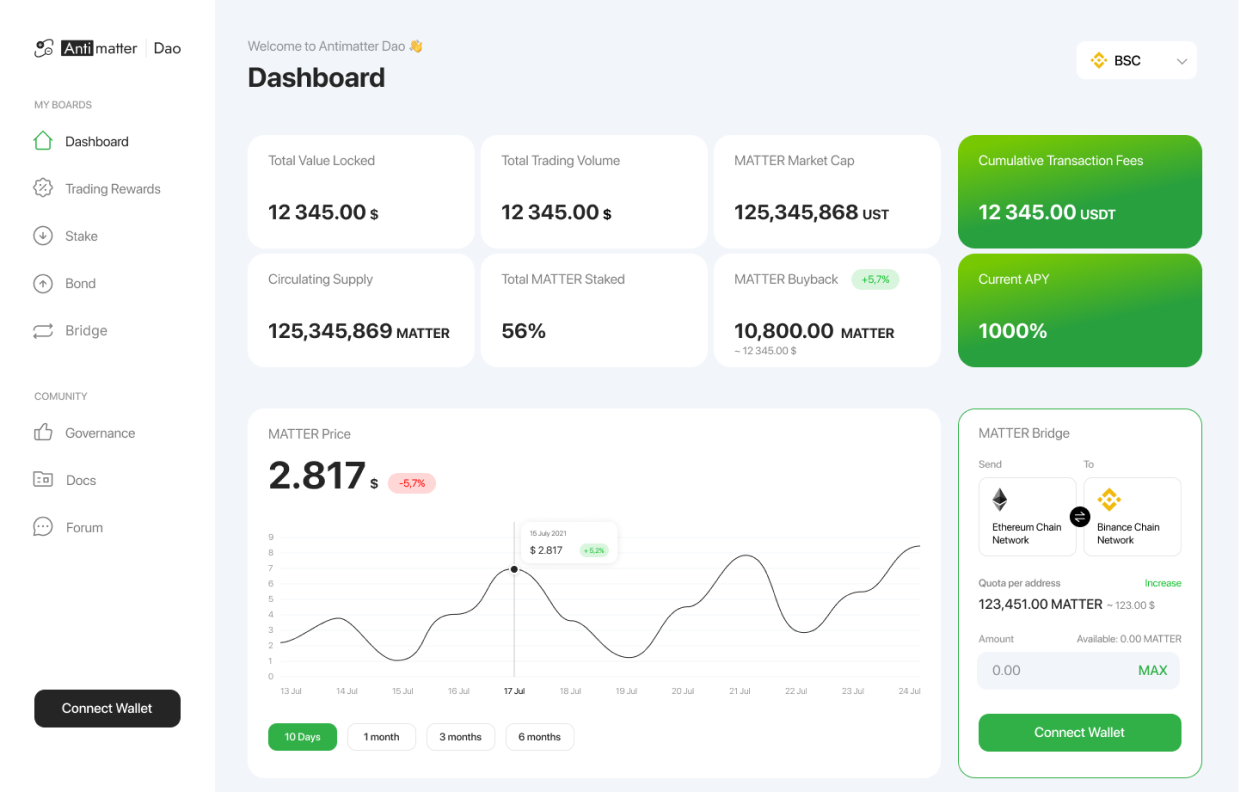Screen dimensions: 1239x792
Task: Set chart range to 3 months
Action: point(460,737)
